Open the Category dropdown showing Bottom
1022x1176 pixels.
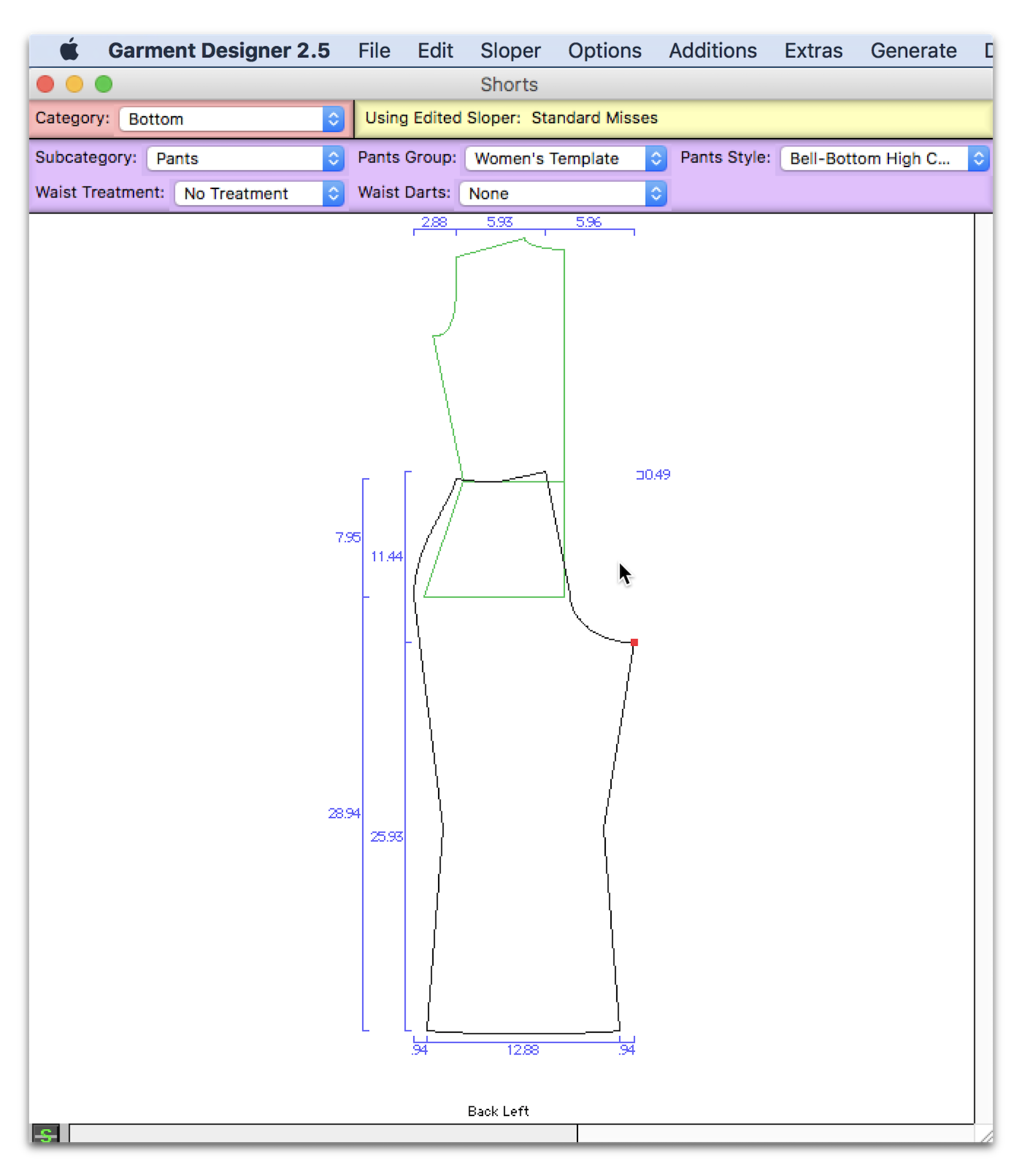(232, 119)
